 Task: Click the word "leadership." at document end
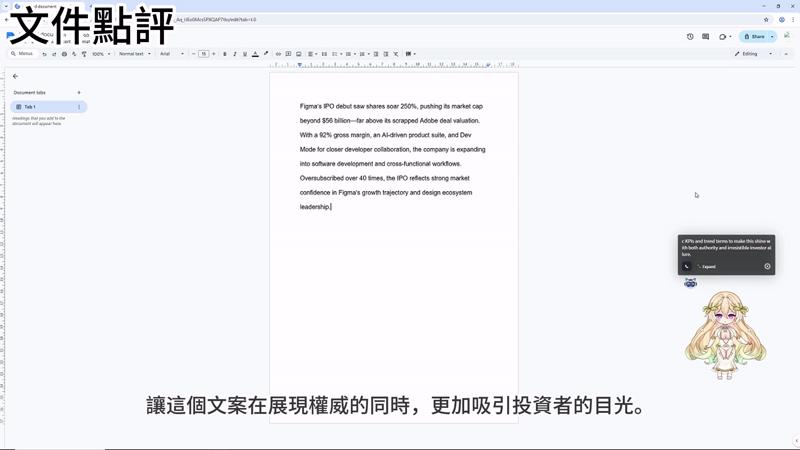315,207
